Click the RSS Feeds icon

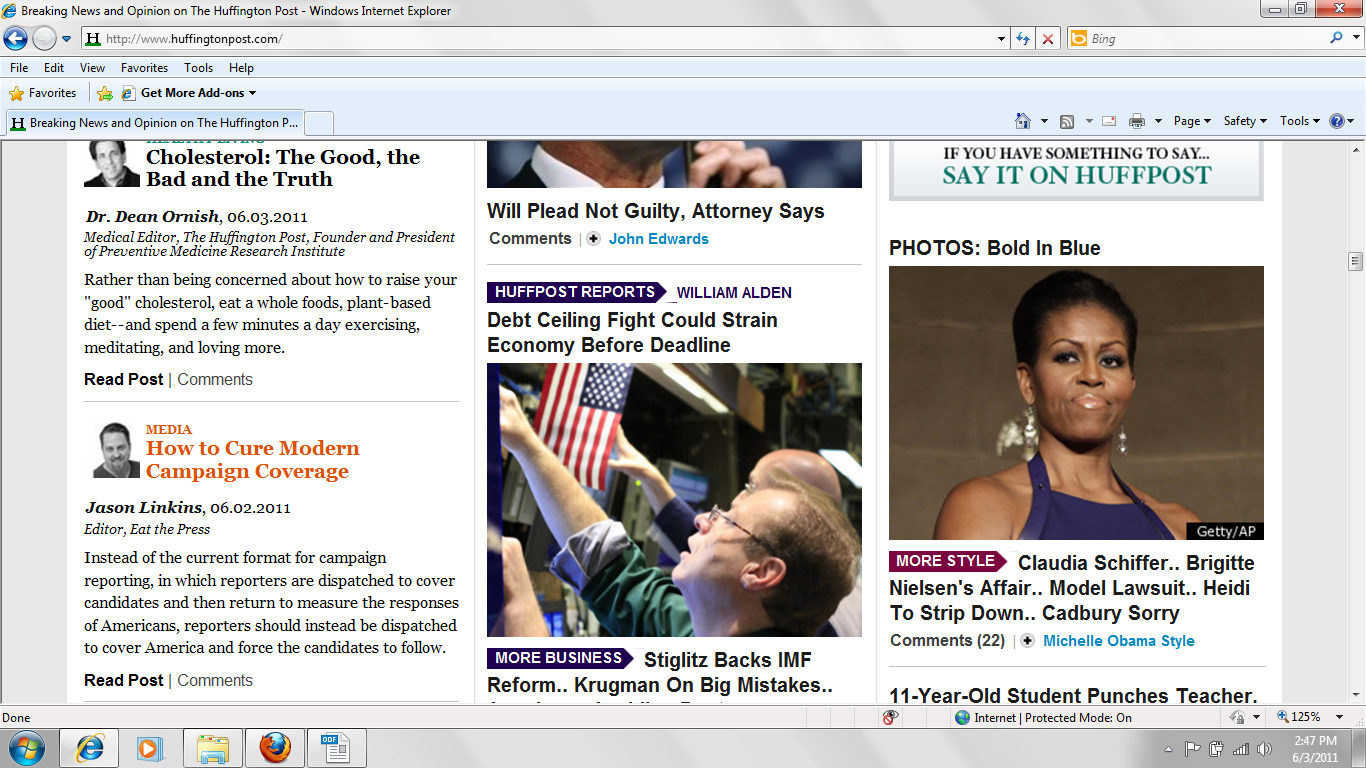coord(1067,121)
